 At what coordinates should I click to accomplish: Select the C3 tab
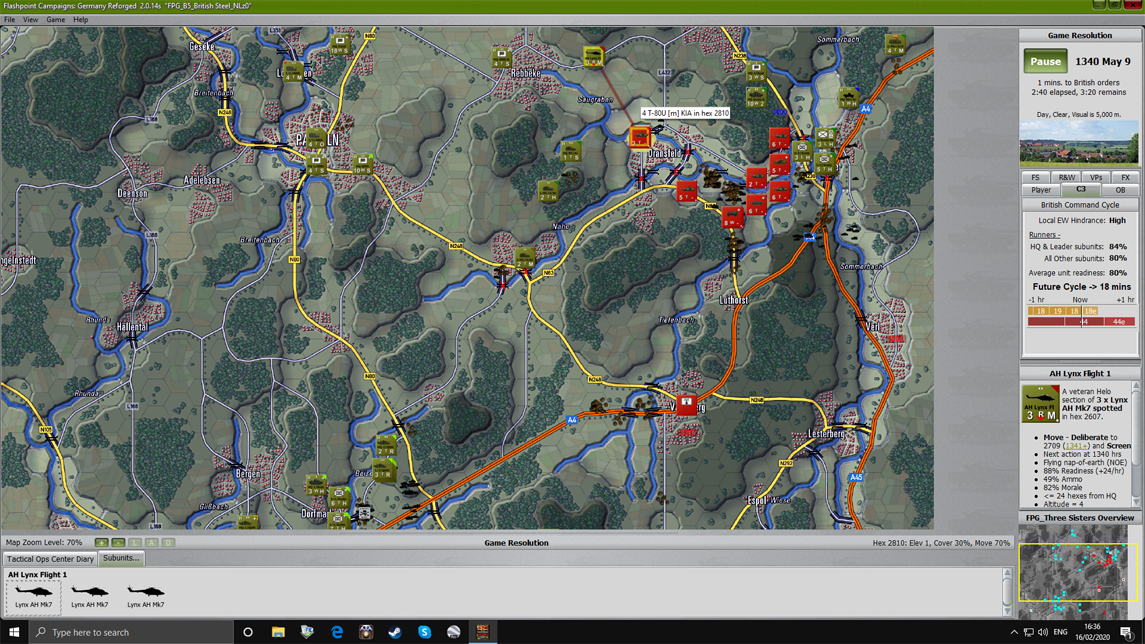[1081, 189]
